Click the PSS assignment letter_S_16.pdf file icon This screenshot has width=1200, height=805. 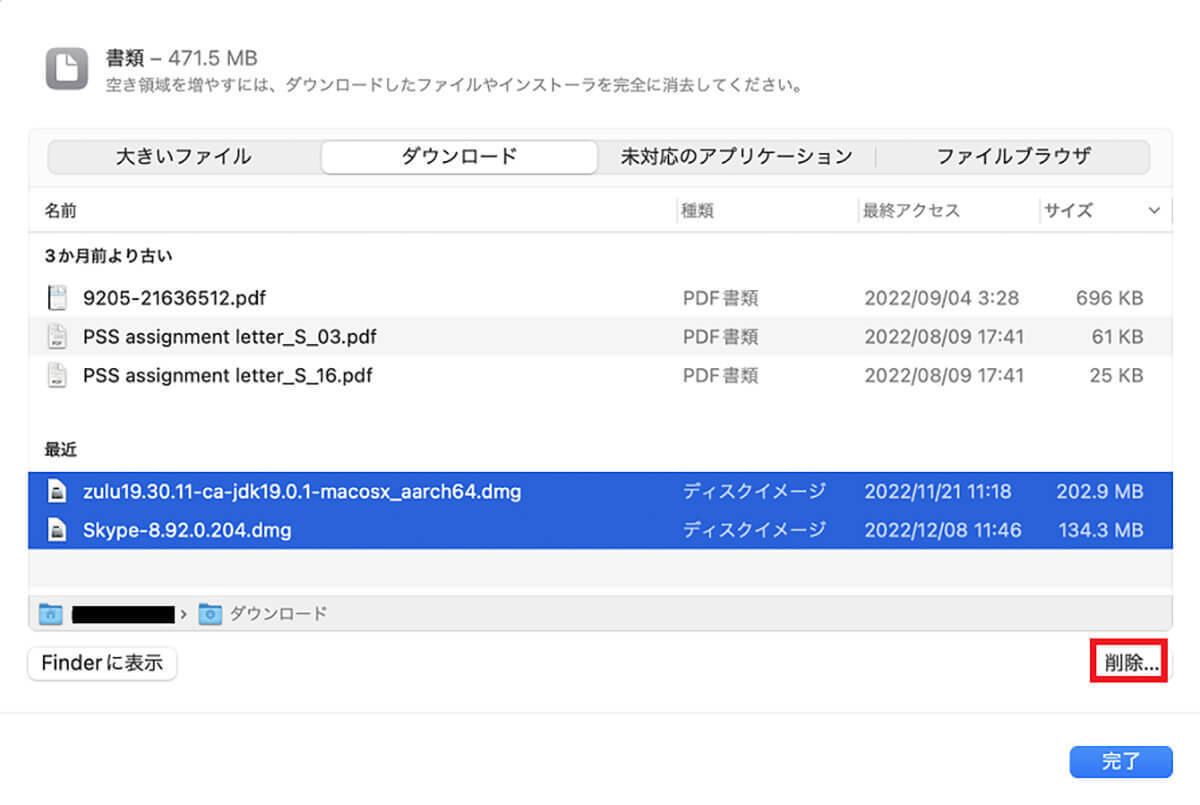point(59,376)
